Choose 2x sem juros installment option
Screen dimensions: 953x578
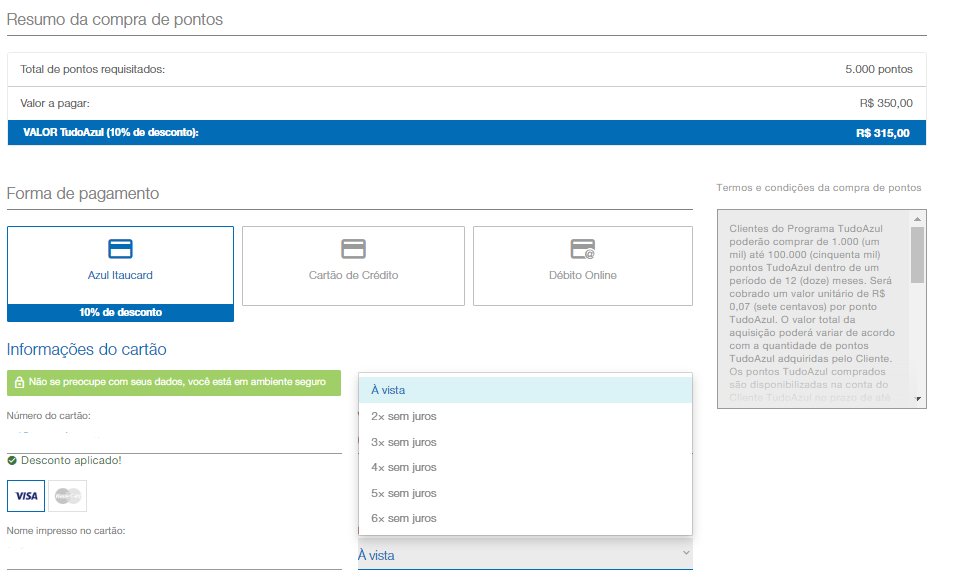point(525,416)
